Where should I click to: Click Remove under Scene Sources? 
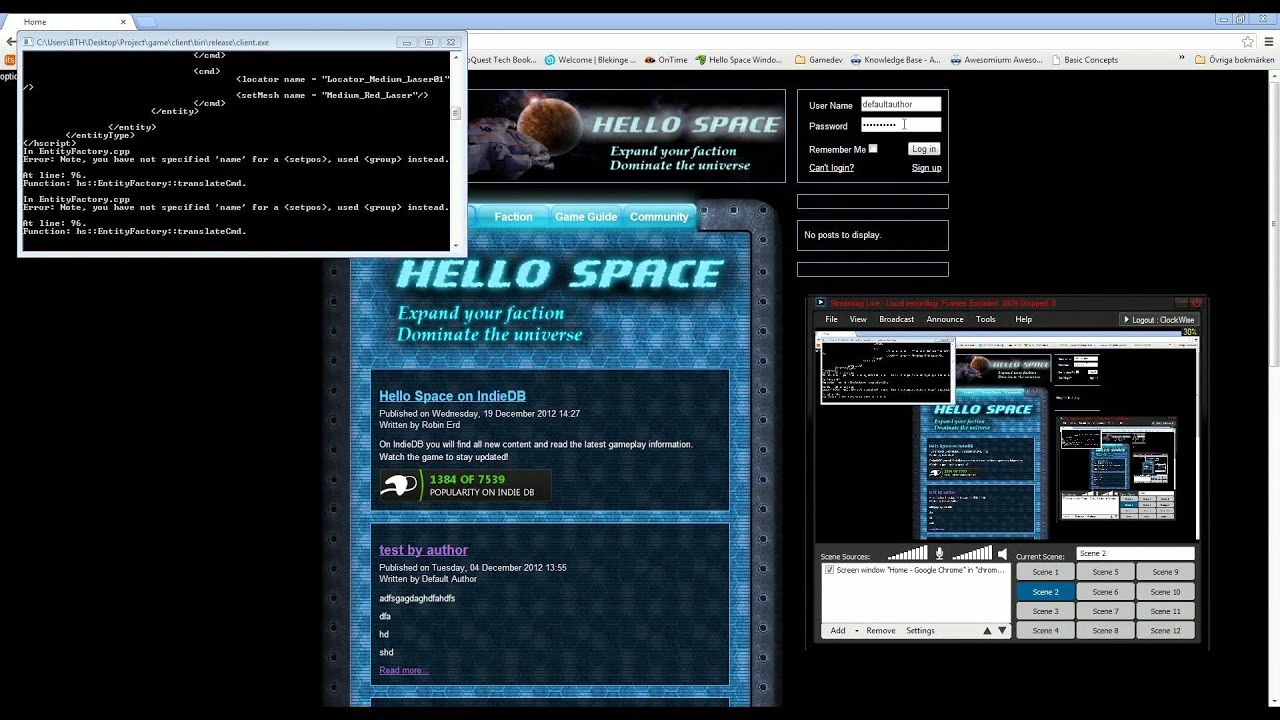[880, 631]
